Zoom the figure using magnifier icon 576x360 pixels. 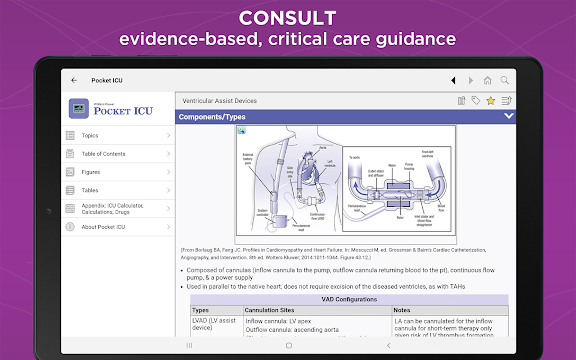pos(241,130)
